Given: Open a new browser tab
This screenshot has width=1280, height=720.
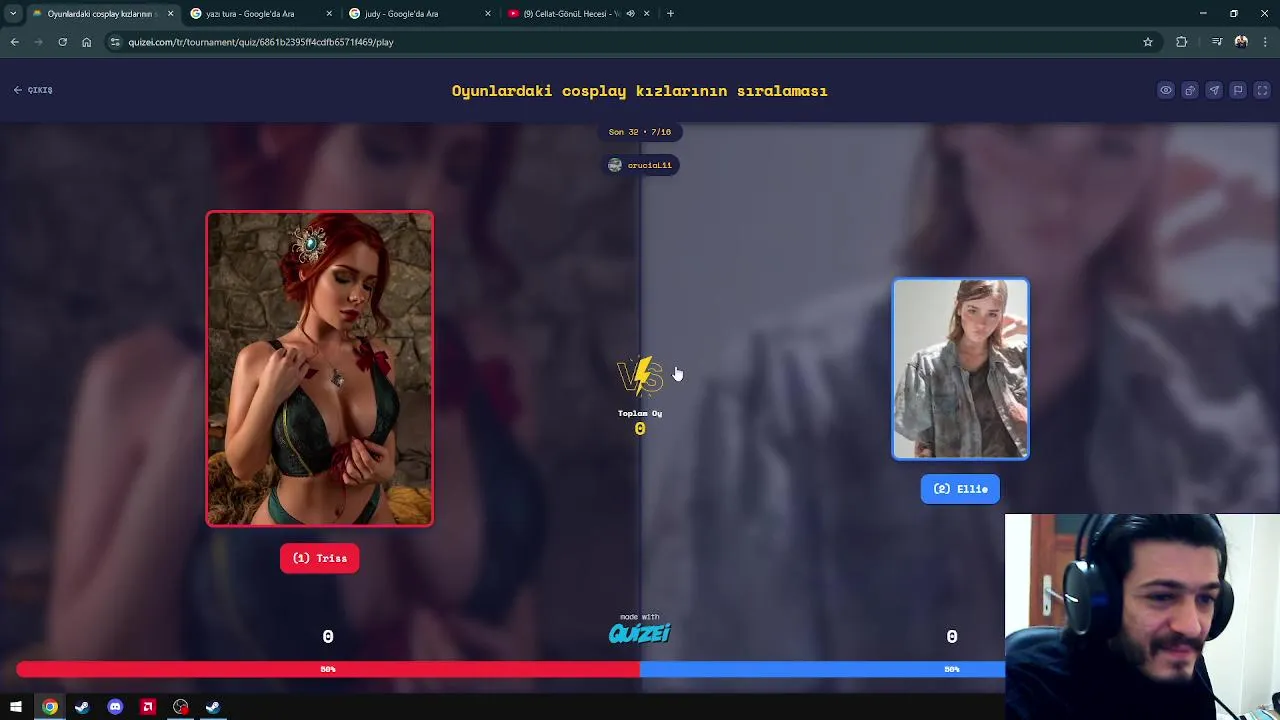Looking at the screenshot, I should (670, 14).
